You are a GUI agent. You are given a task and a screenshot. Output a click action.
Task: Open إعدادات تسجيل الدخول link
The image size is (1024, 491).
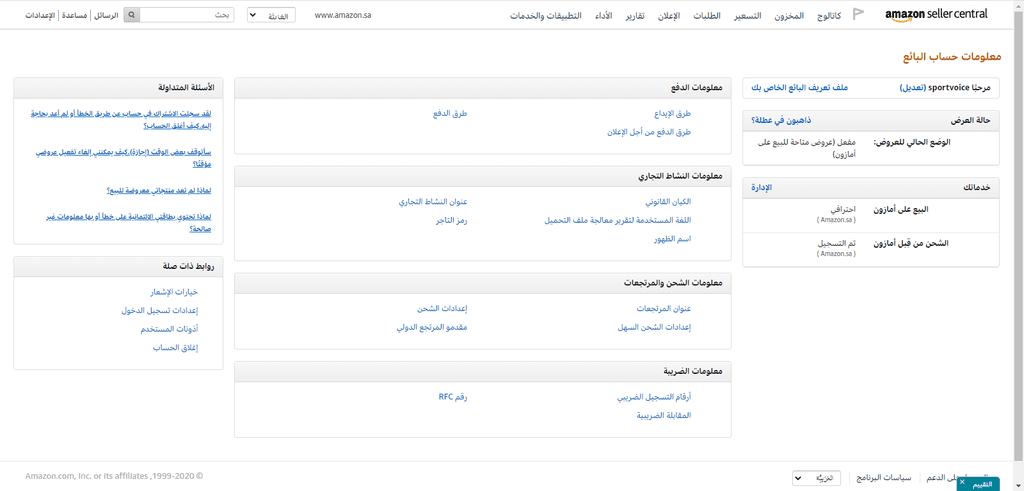click(159, 311)
